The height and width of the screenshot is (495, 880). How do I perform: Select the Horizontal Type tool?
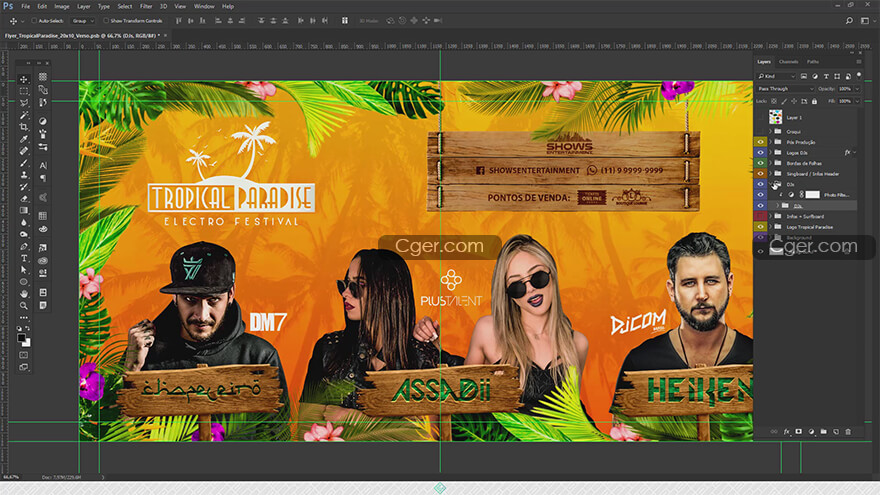pos(24,258)
